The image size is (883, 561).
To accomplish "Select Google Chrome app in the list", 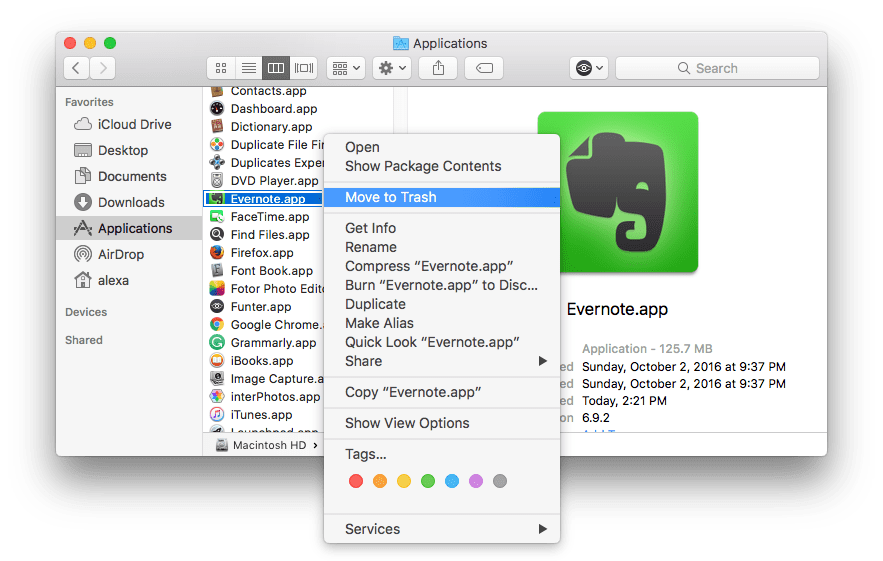I will tap(266, 325).
